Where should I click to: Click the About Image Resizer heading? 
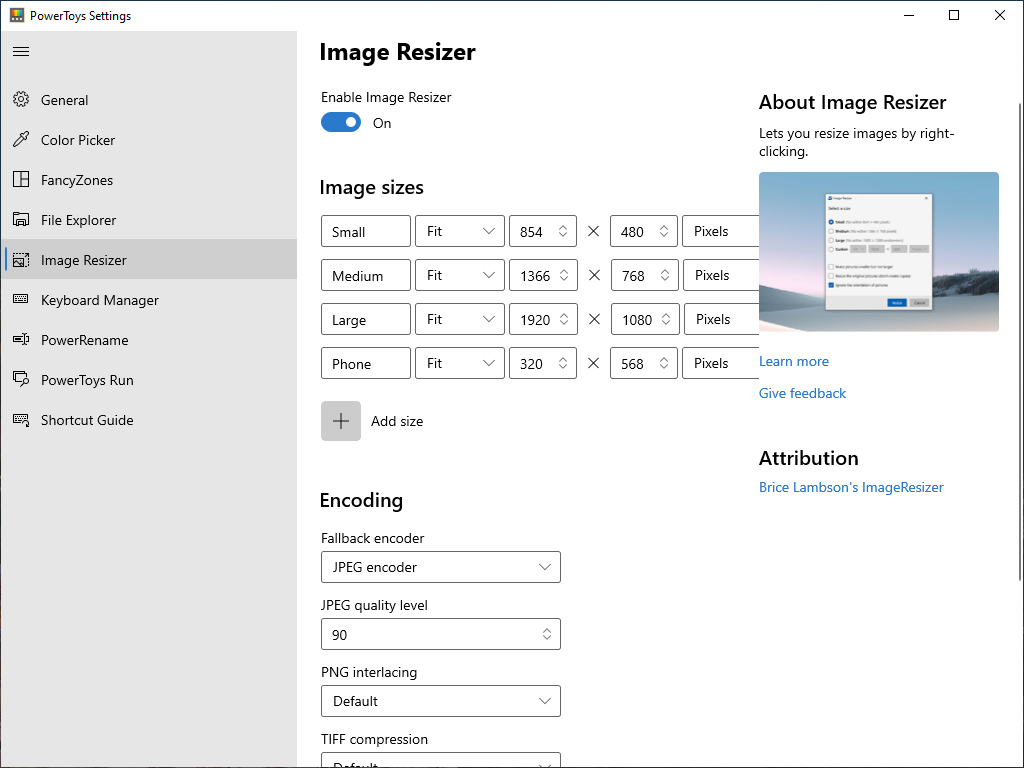click(x=852, y=103)
